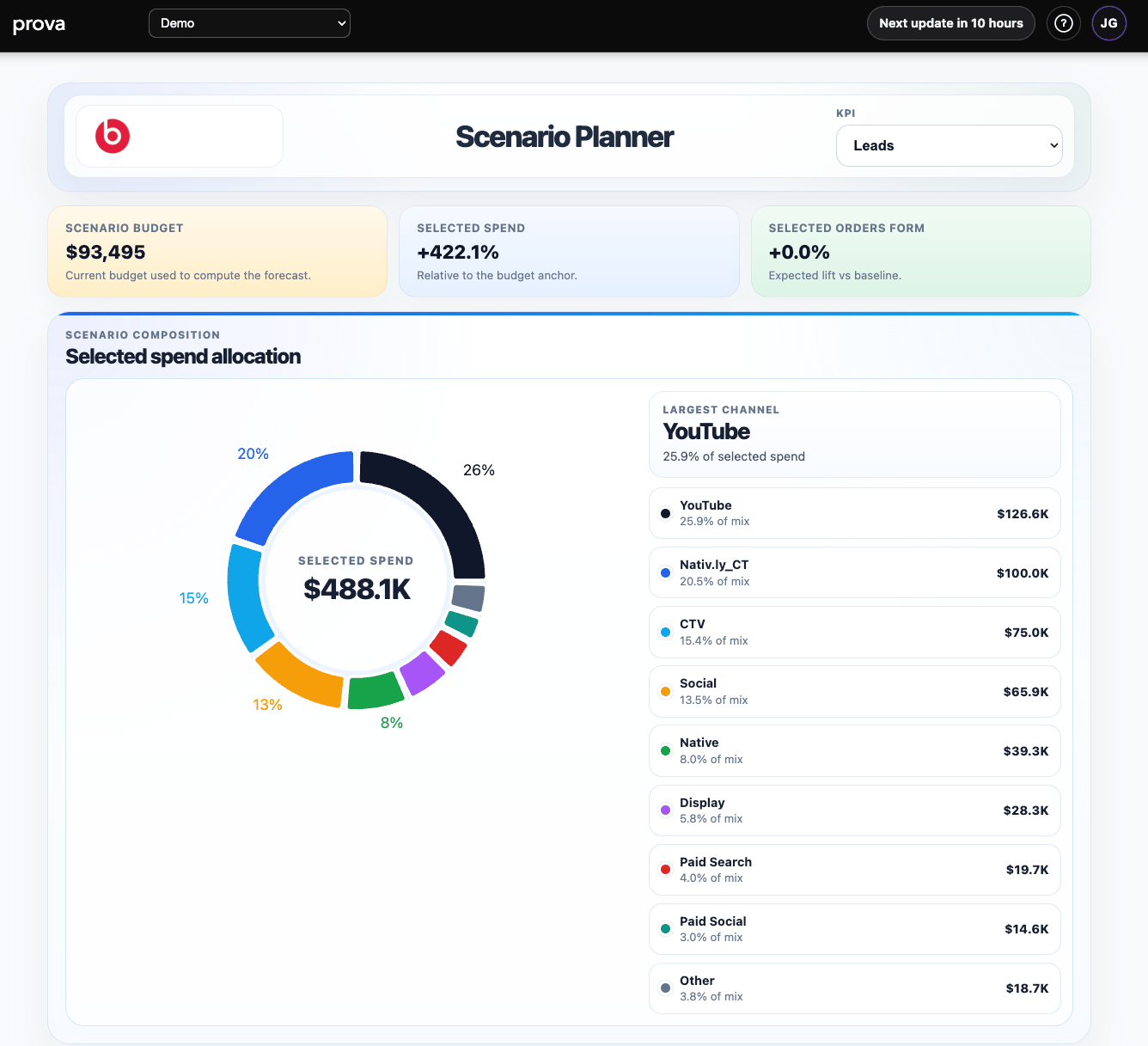Select the Social channel row
The height and width of the screenshot is (1046, 1148).
[x=855, y=691]
